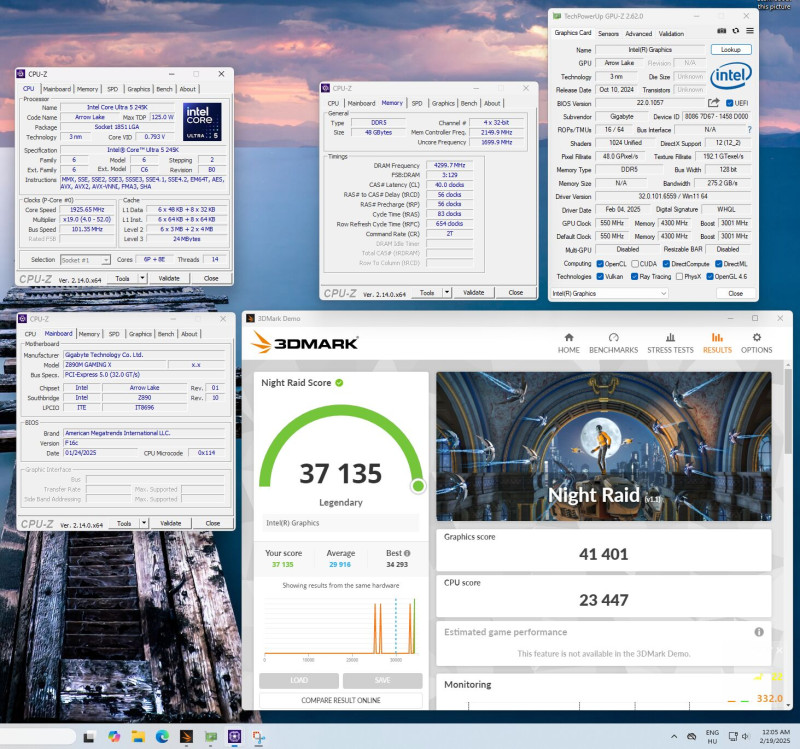Switch to Sensors tab in GPU-Z
This screenshot has width=800, height=749.
tap(608, 34)
